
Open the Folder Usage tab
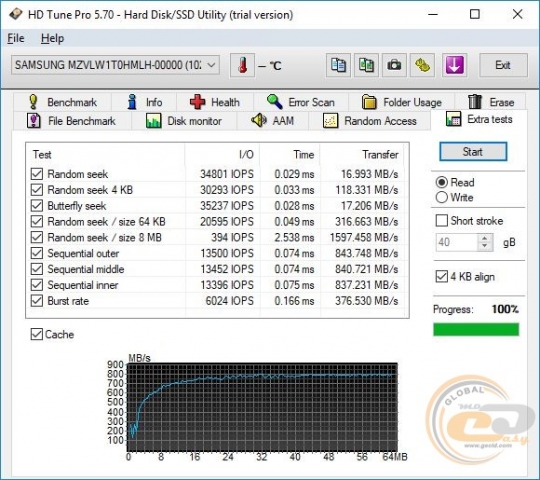tap(402, 102)
